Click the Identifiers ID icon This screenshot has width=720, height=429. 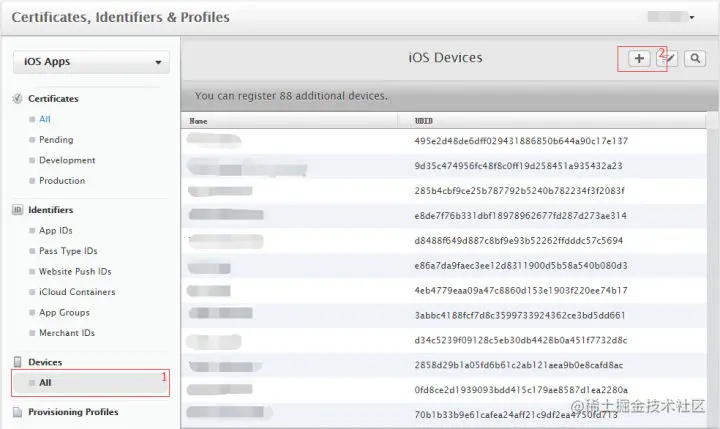click(x=17, y=210)
